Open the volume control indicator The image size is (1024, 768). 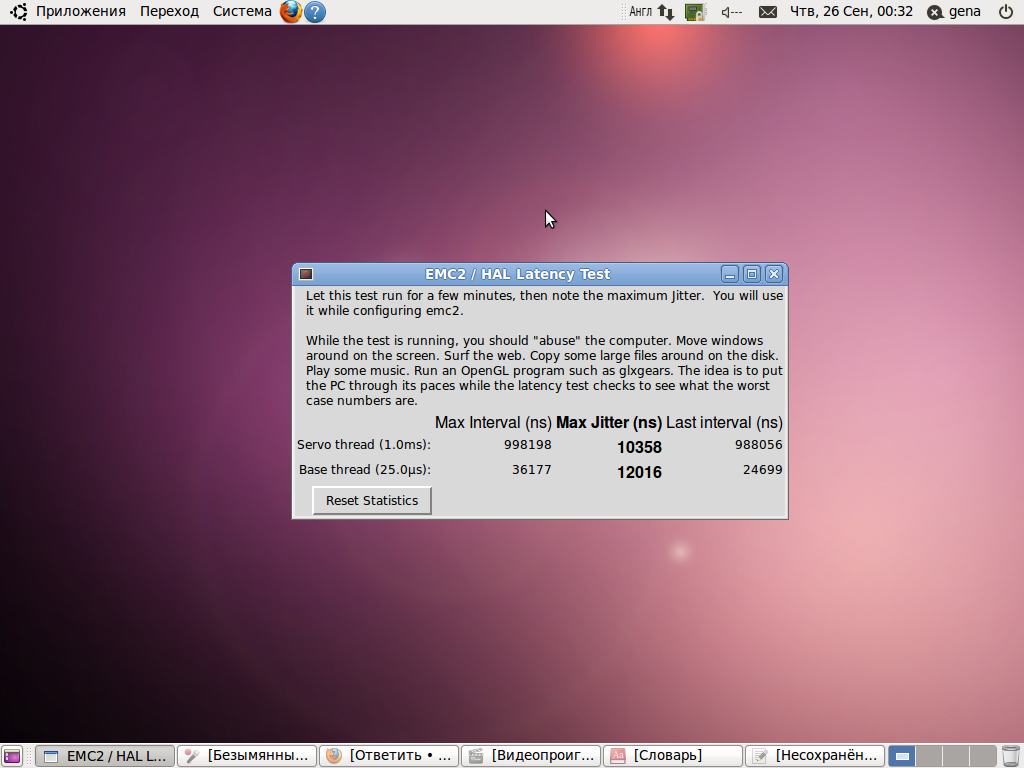(x=731, y=12)
